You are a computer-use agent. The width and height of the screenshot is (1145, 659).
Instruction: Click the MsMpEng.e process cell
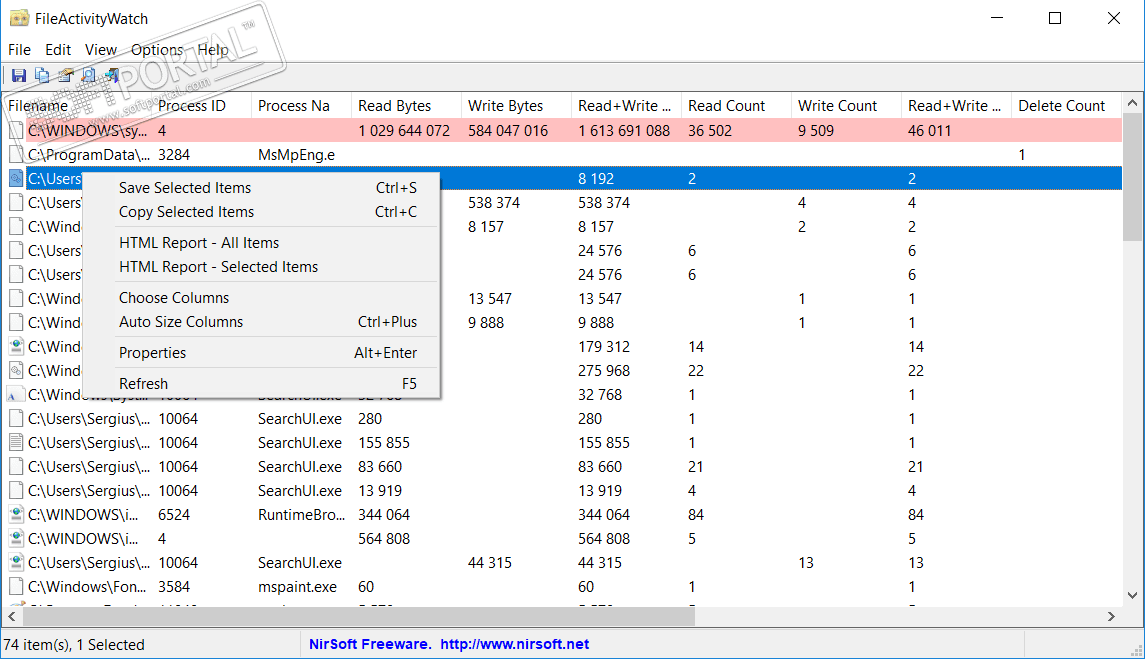tap(296, 155)
